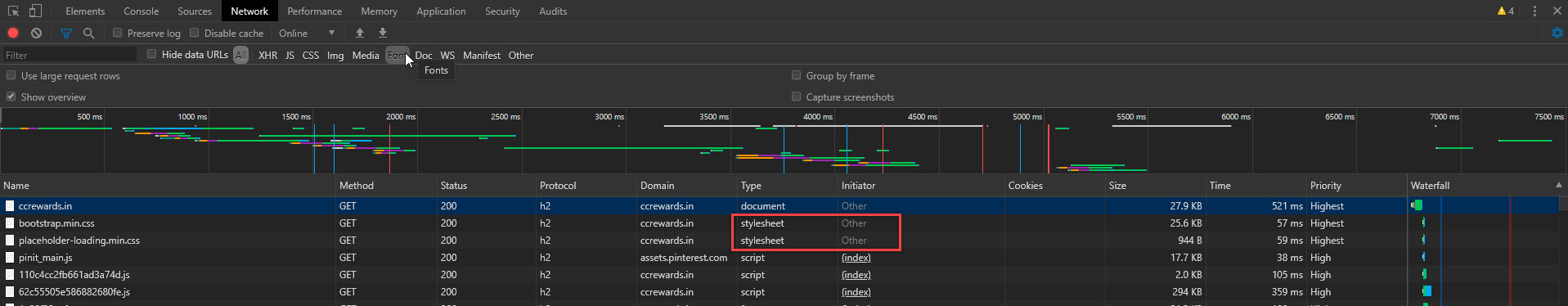Open the Application tab

(441, 11)
